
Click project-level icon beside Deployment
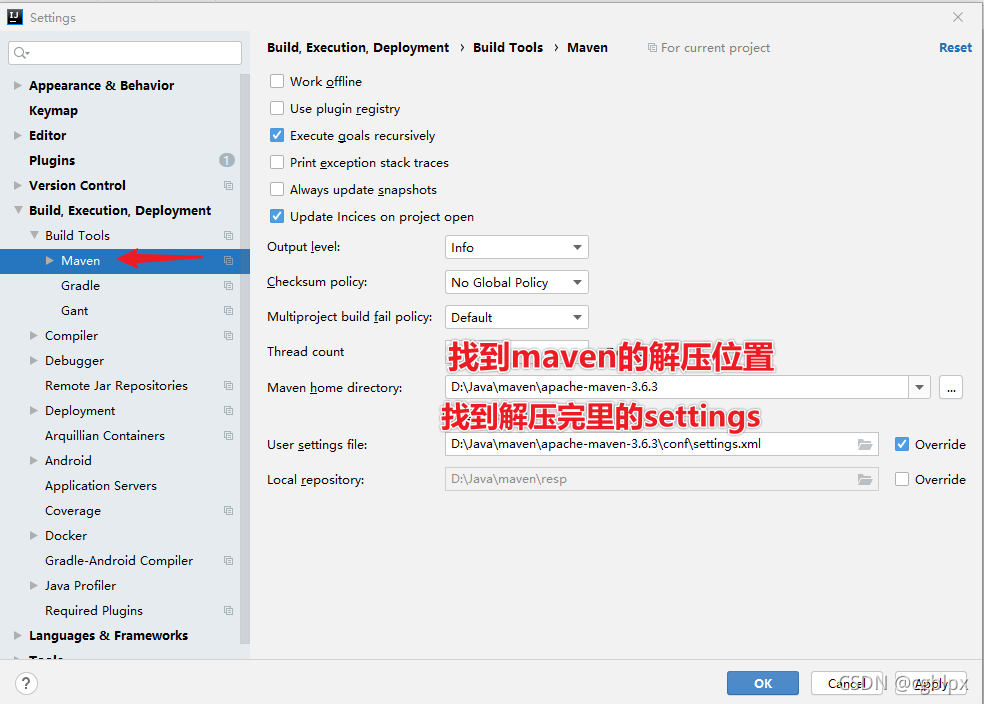coord(228,411)
